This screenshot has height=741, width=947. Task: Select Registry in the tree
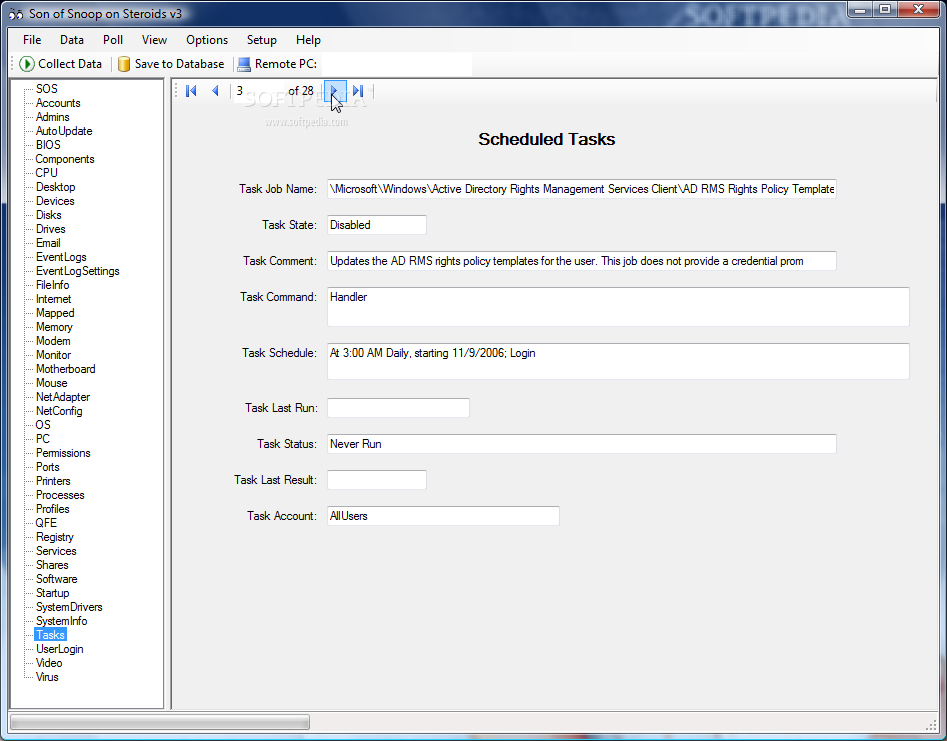click(55, 537)
